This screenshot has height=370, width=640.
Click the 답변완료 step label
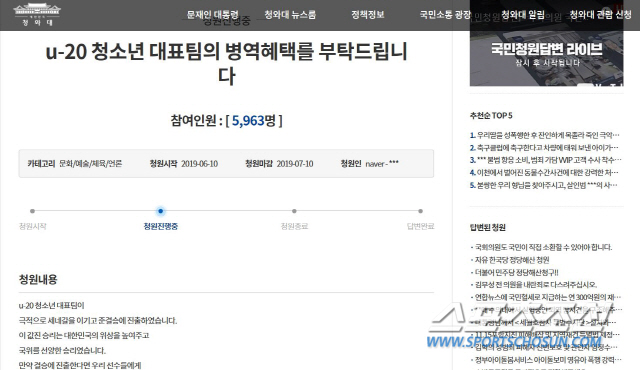(x=420, y=226)
